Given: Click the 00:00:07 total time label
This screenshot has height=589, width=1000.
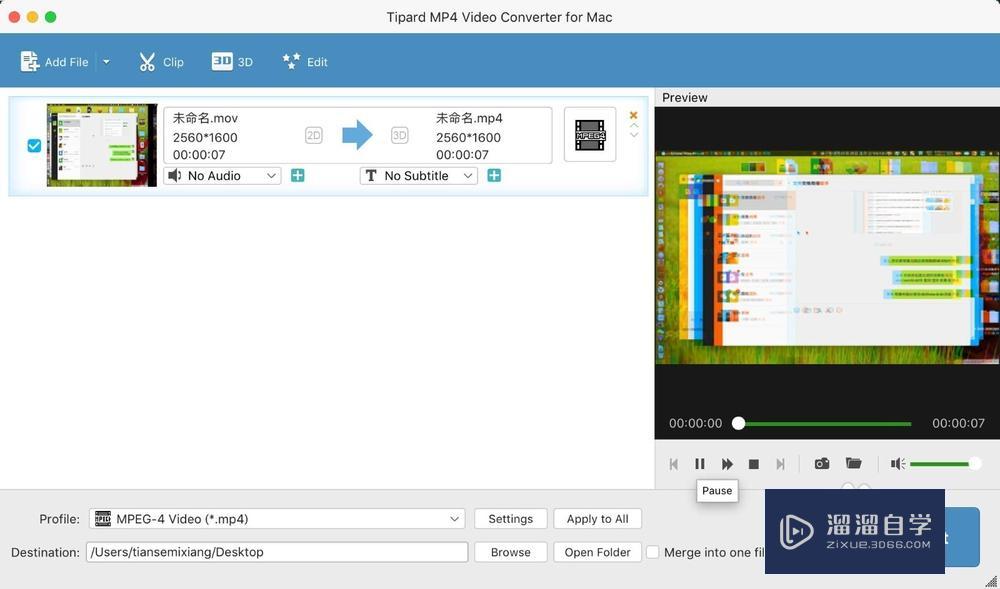Looking at the screenshot, I should [958, 423].
